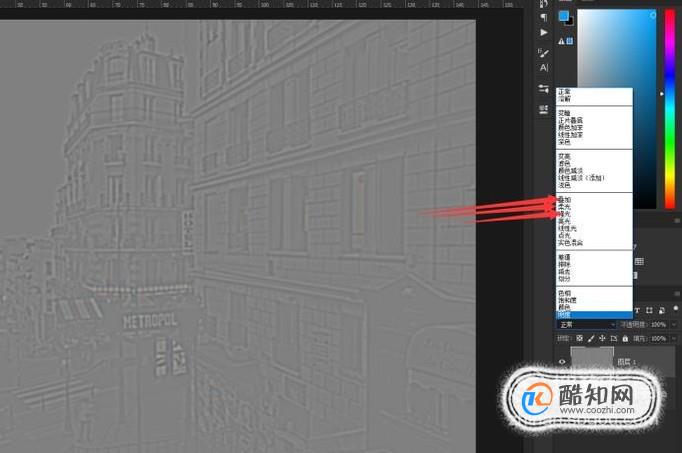Toggle lock image pixels brush icon
The height and width of the screenshot is (453, 682).
[x=591, y=338]
